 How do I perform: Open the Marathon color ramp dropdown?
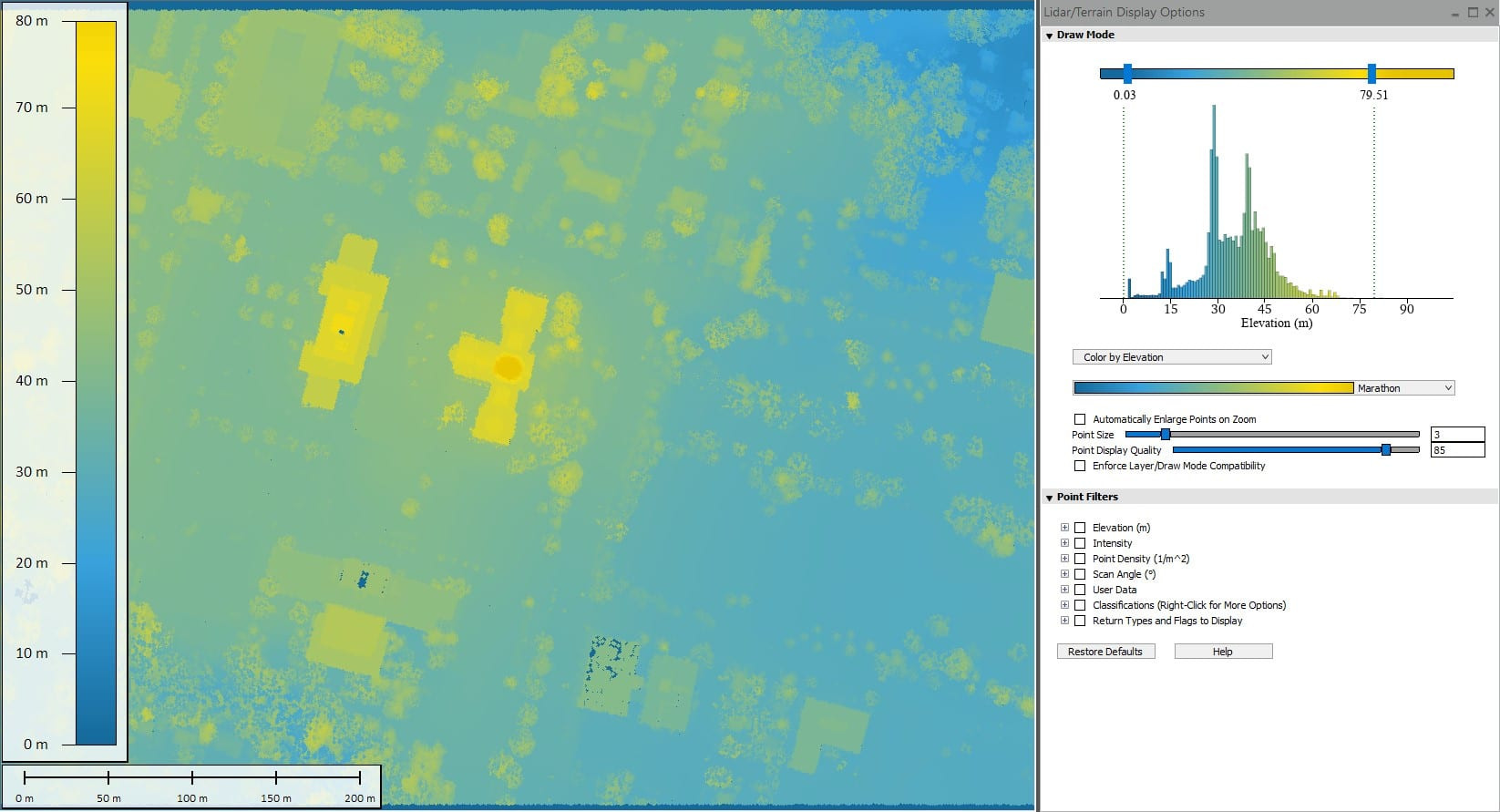pyautogui.click(x=1403, y=388)
